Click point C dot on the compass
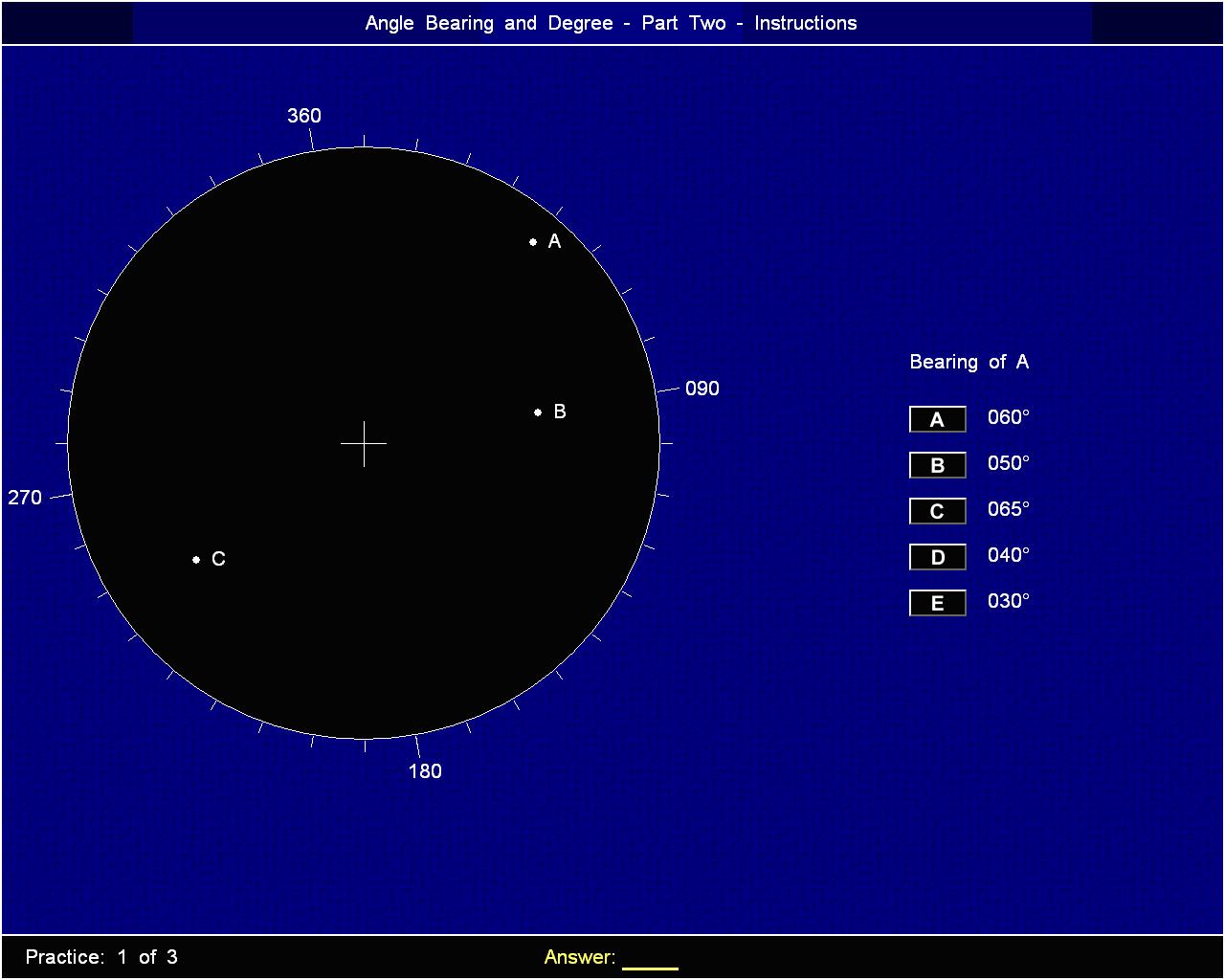Image resolution: width=1225 pixels, height=980 pixels. click(x=196, y=560)
